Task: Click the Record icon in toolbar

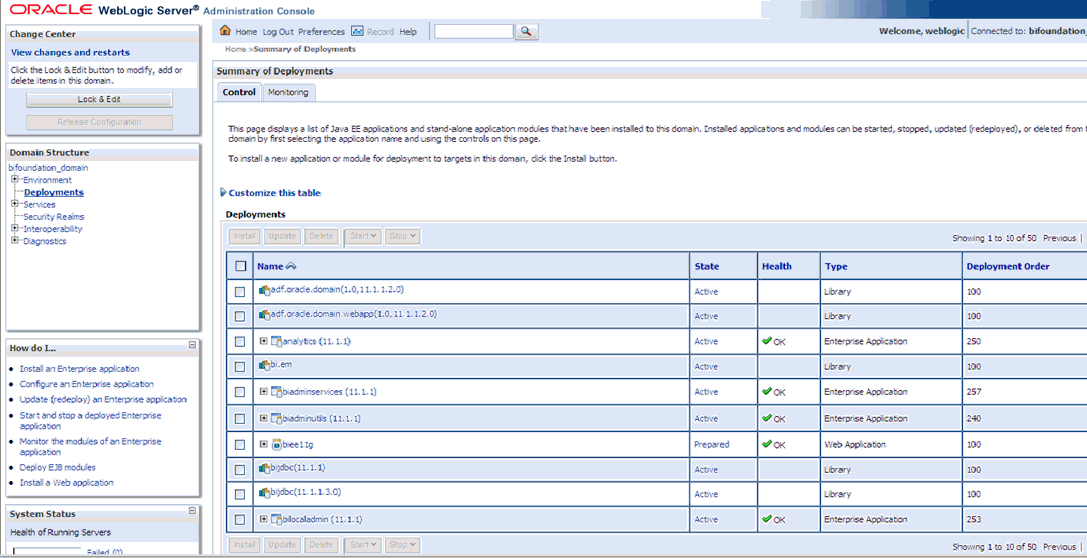Action: [358, 31]
